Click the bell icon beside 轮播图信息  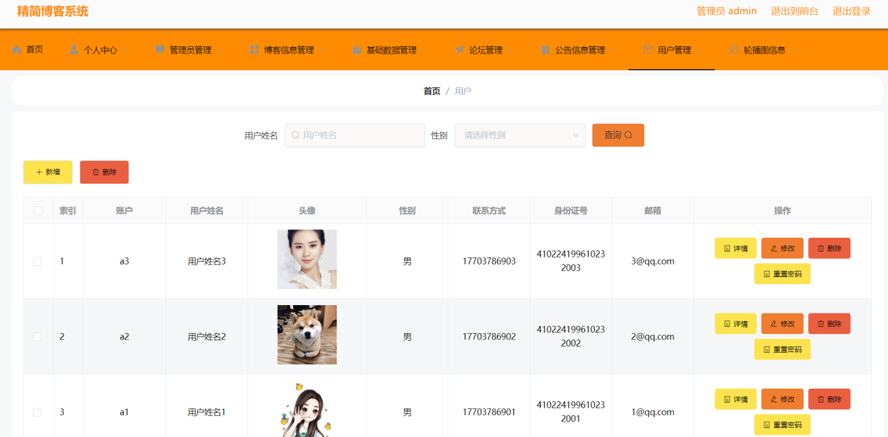tap(734, 50)
